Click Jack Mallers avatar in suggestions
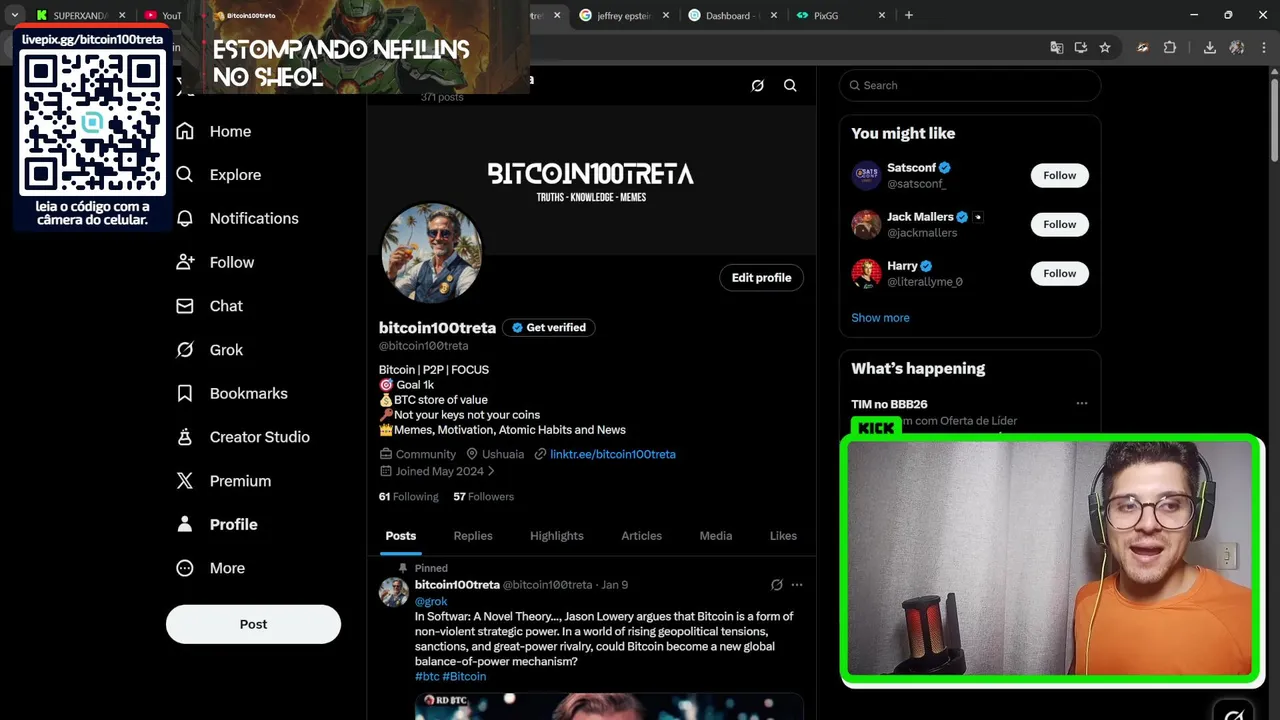1280x720 pixels. [866, 224]
